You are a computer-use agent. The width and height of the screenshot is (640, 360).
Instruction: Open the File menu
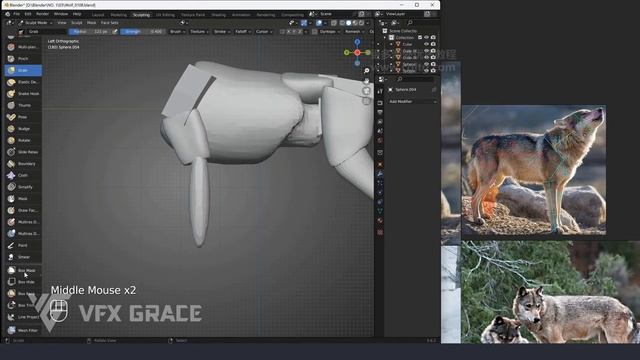point(17,14)
